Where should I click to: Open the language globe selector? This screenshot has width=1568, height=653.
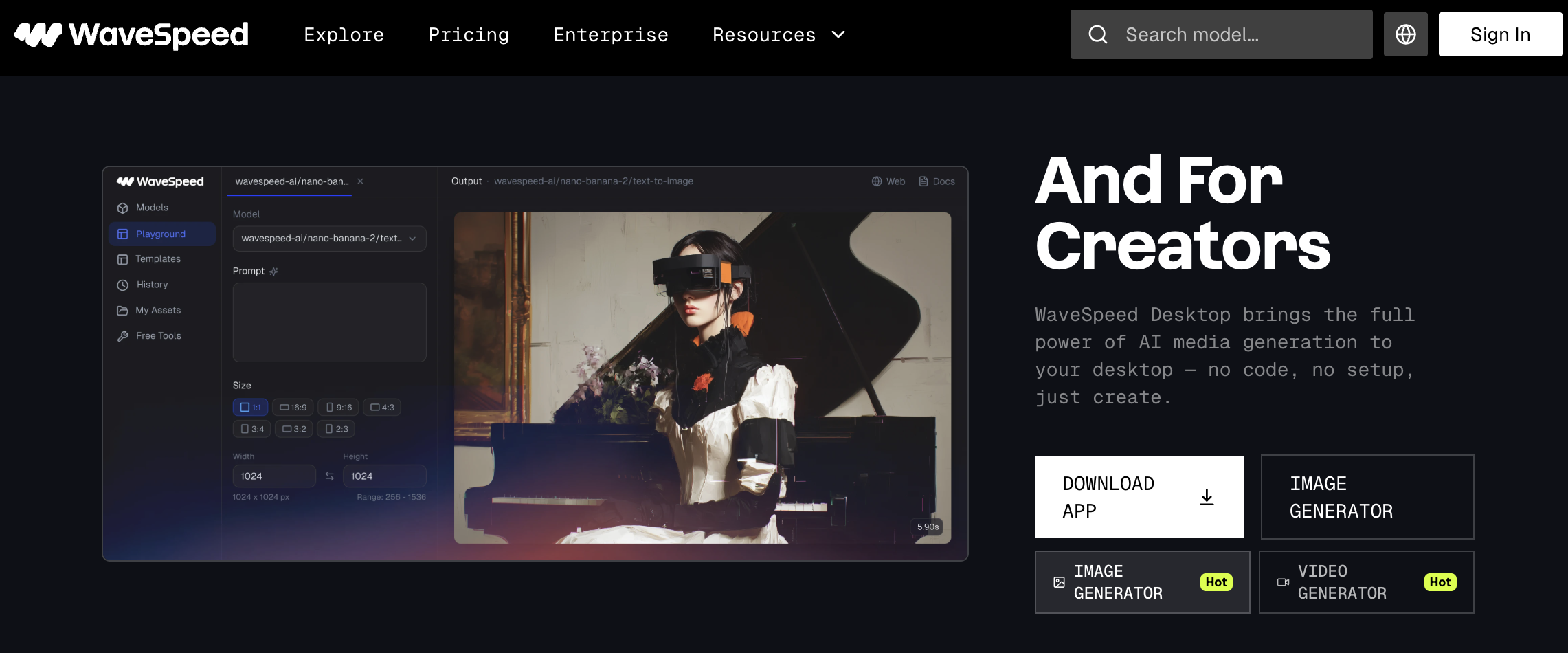tap(1405, 34)
